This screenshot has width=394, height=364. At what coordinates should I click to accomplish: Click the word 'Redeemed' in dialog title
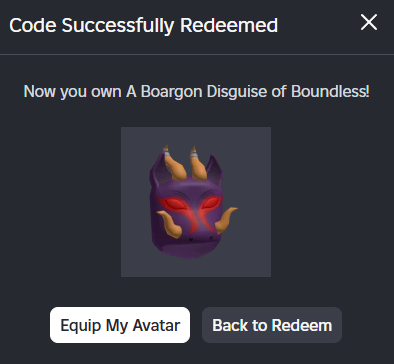point(229,25)
